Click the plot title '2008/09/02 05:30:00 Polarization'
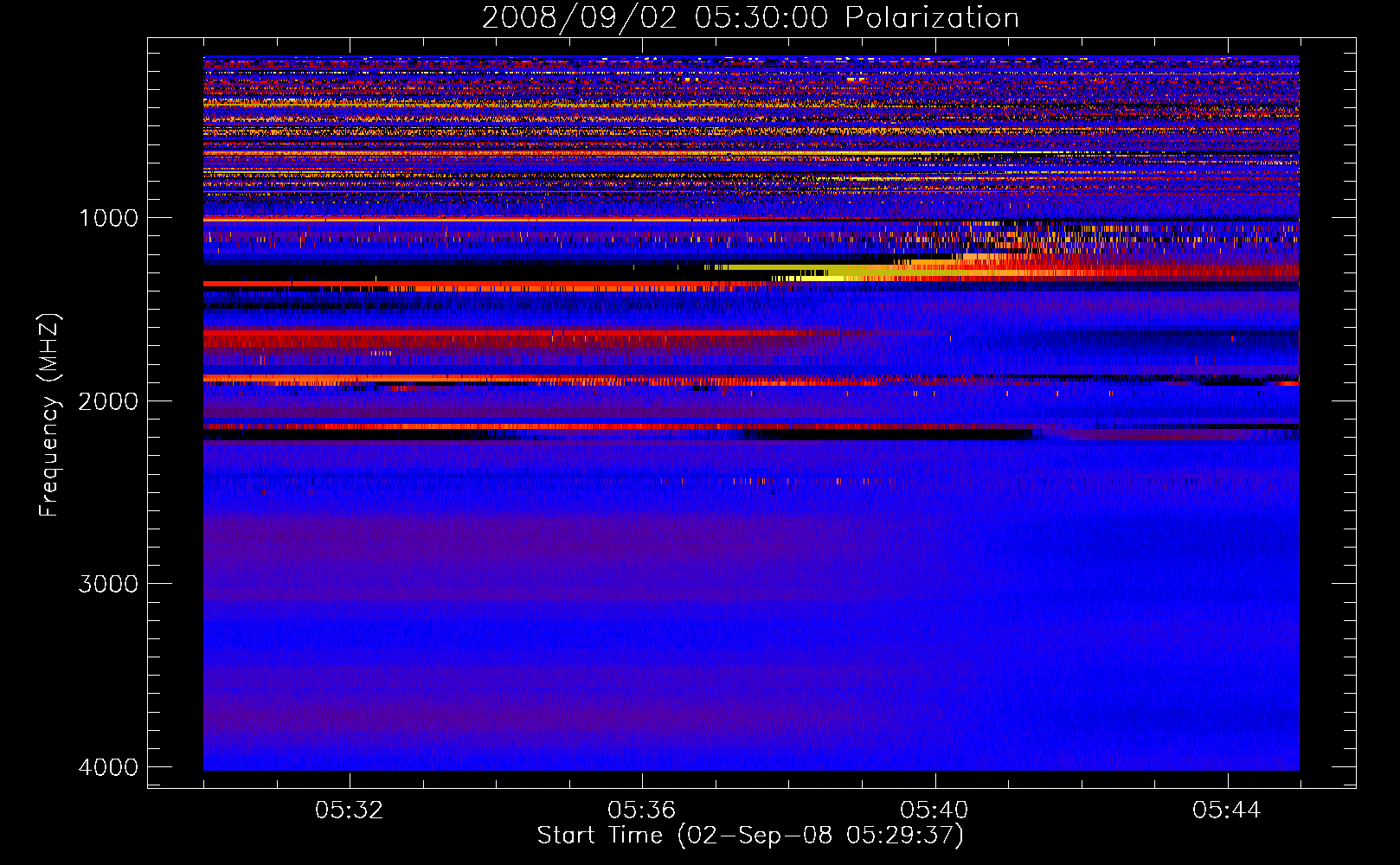This screenshot has height=865, width=1400. pyautogui.click(x=750, y=17)
